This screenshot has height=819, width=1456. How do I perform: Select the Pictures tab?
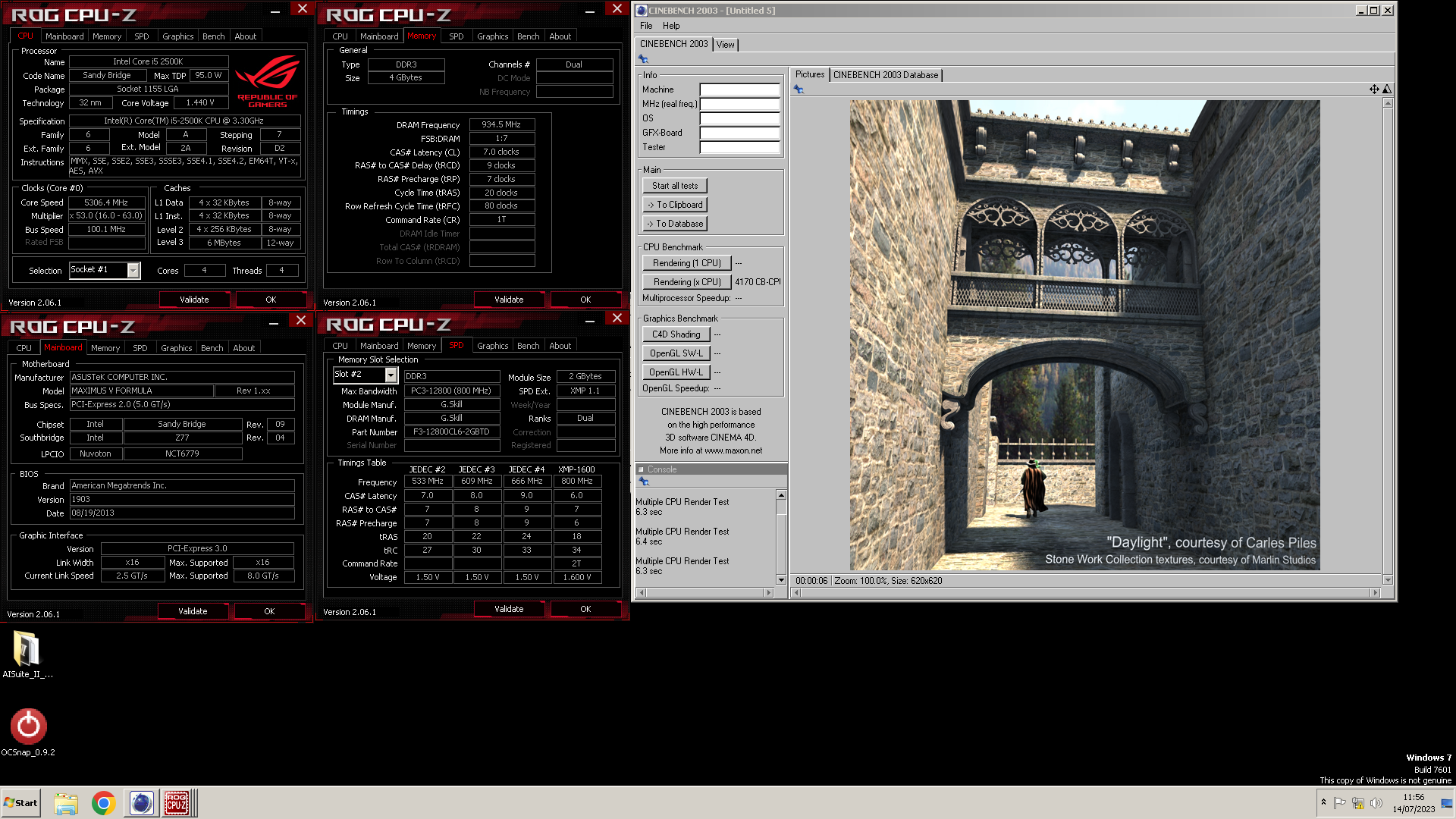(810, 74)
